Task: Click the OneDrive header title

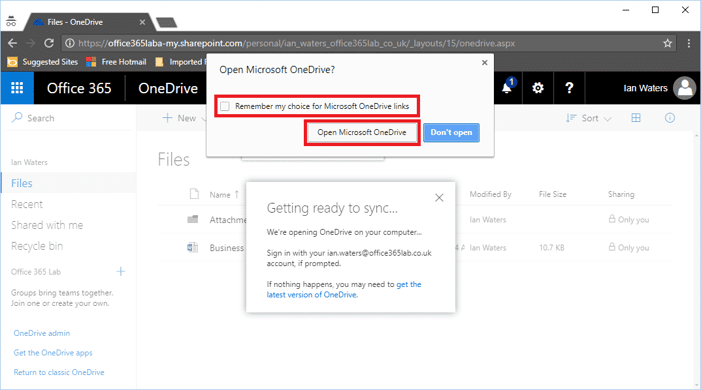Action: pyautogui.click(x=168, y=88)
